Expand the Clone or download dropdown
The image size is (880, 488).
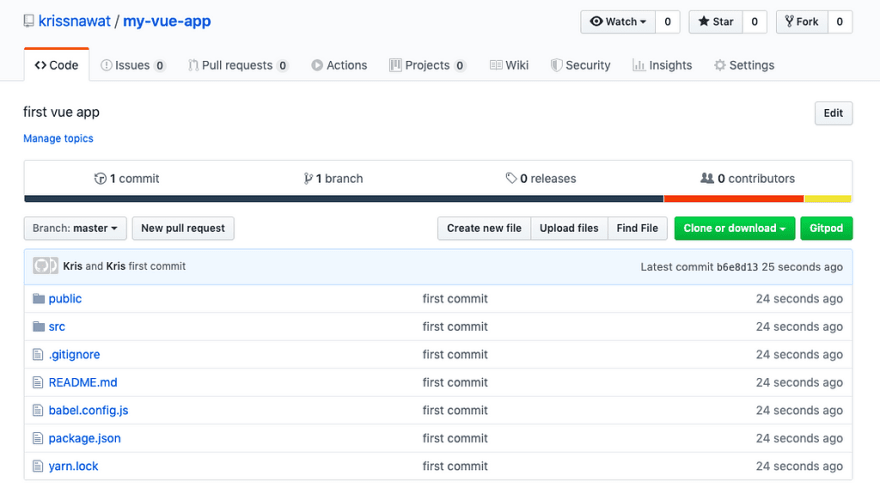(x=735, y=228)
